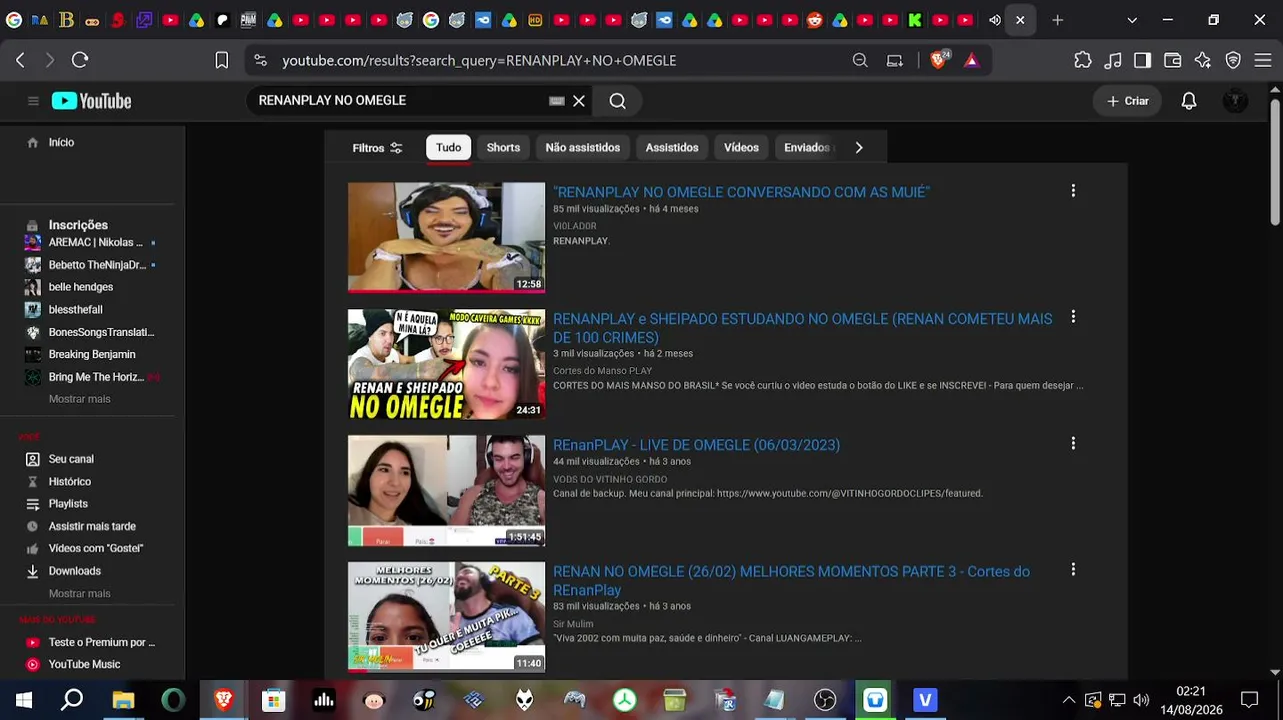The height and width of the screenshot is (720, 1283).
Task: Open the Filtros filter menu
Action: point(377,148)
